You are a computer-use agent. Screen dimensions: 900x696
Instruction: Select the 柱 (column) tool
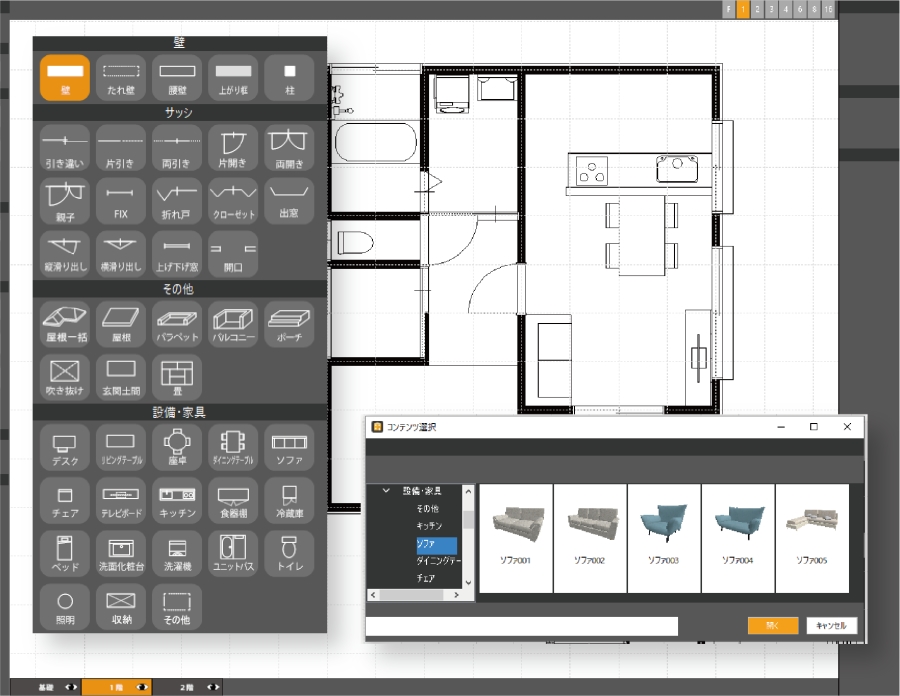[x=289, y=77]
